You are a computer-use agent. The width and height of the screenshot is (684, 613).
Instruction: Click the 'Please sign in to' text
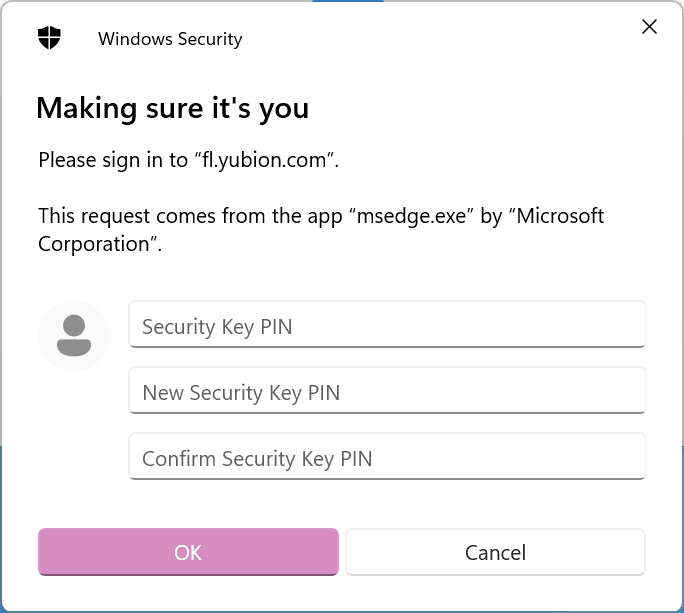(x=113, y=160)
